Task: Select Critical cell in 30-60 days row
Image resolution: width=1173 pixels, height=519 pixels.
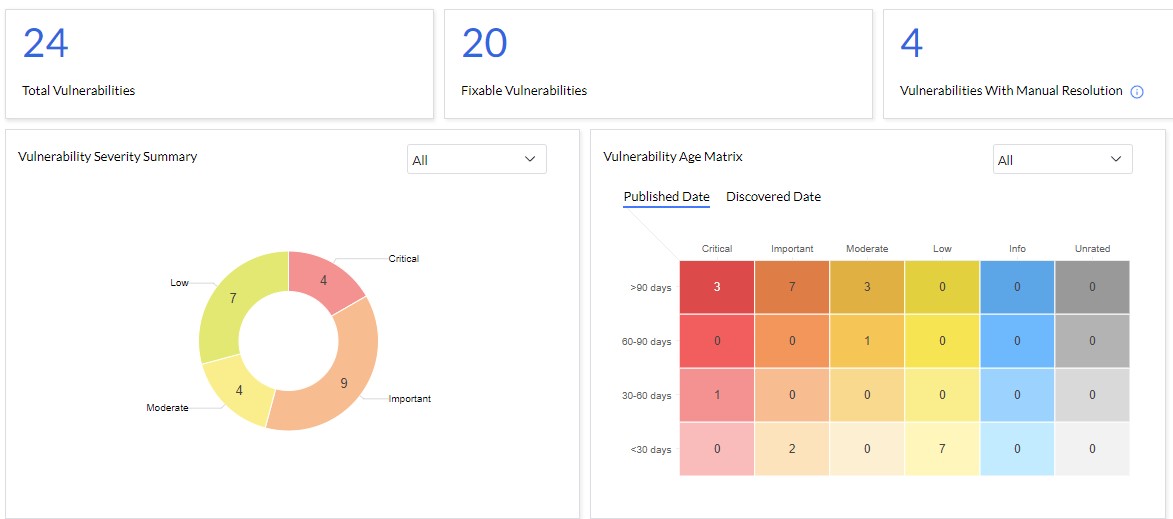Action: click(717, 396)
